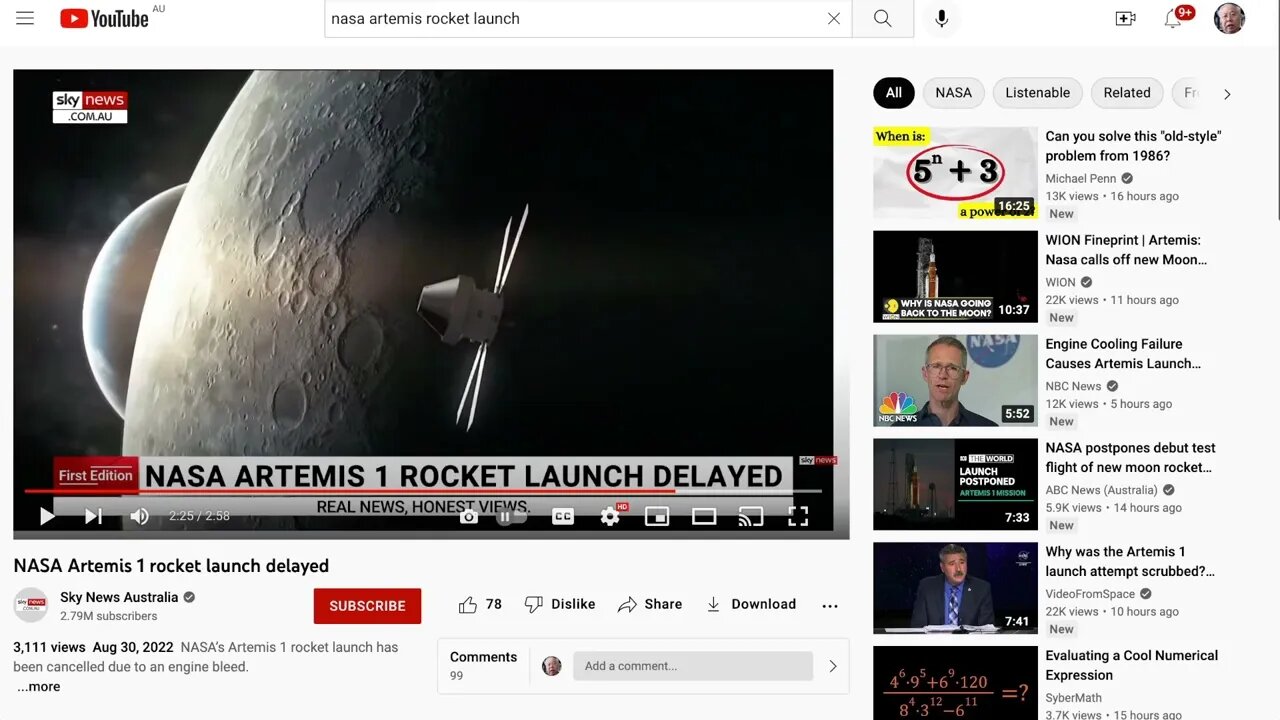Image resolution: width=1280 pixels, height=720 pixels.
Task: Toggle closed captions (CC)
Action: point(563,516)
